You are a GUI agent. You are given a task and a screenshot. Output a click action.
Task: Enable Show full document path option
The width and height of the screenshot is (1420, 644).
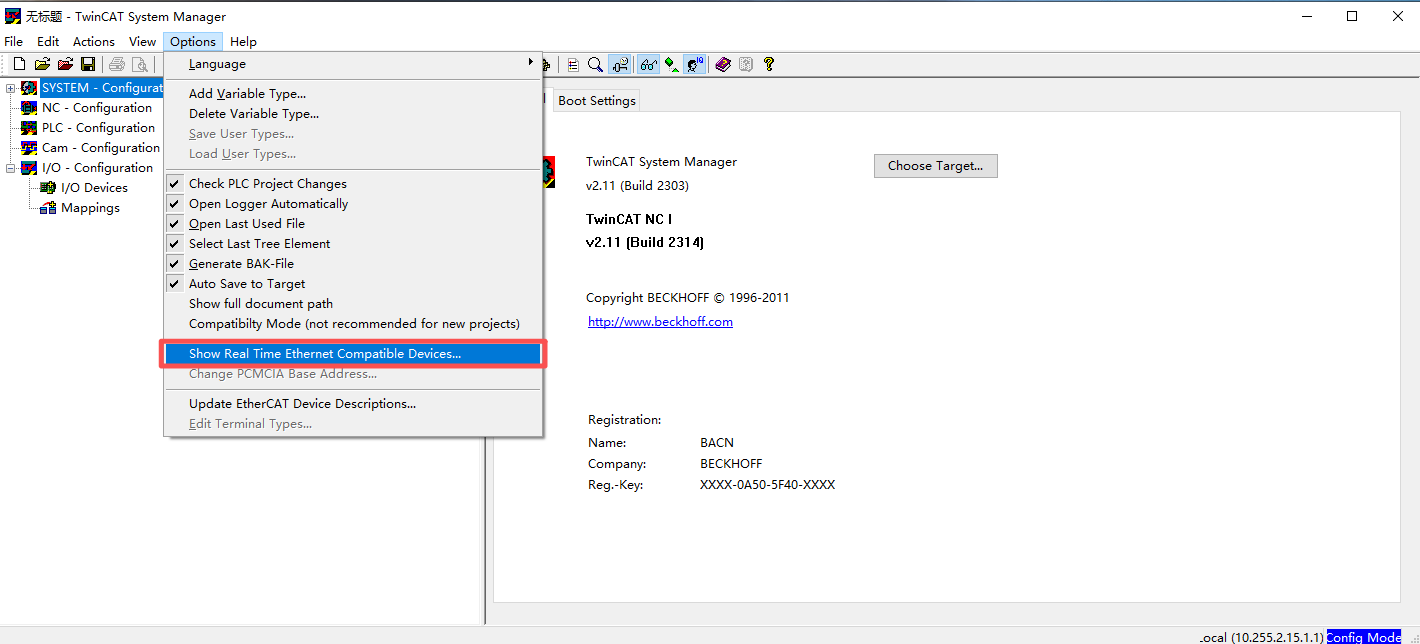353,304
